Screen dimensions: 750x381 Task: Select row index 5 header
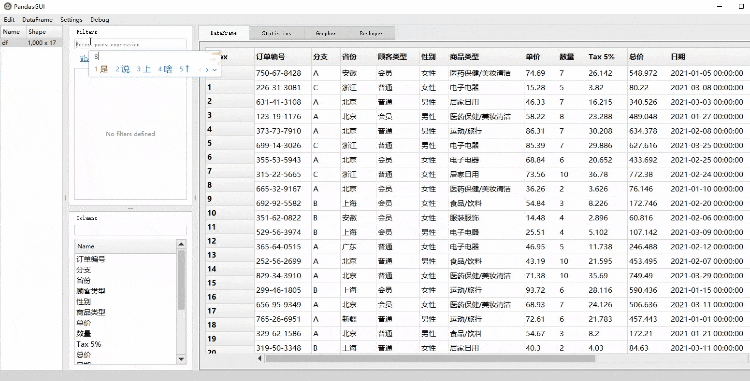tap(230, 143)
